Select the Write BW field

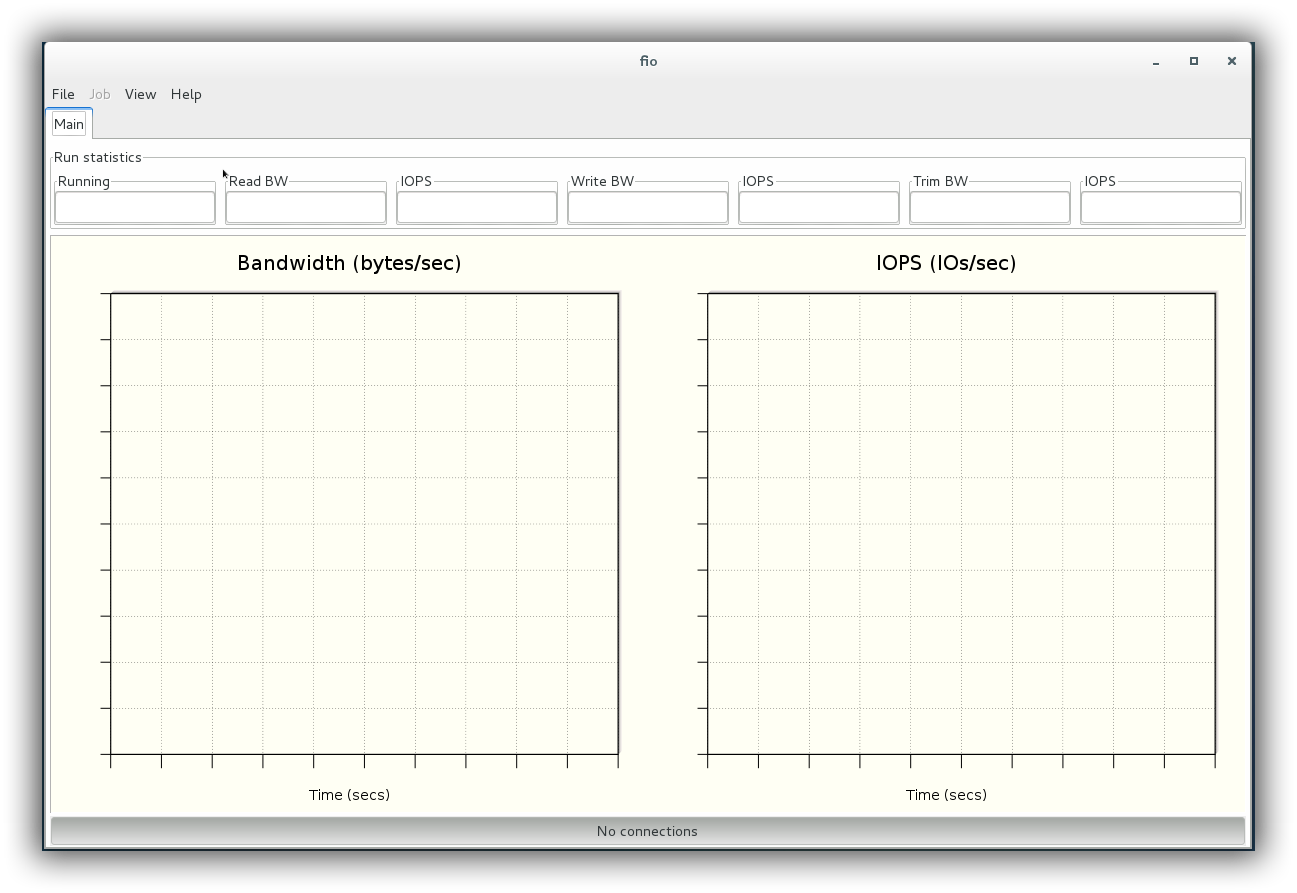tap(648, 207)
